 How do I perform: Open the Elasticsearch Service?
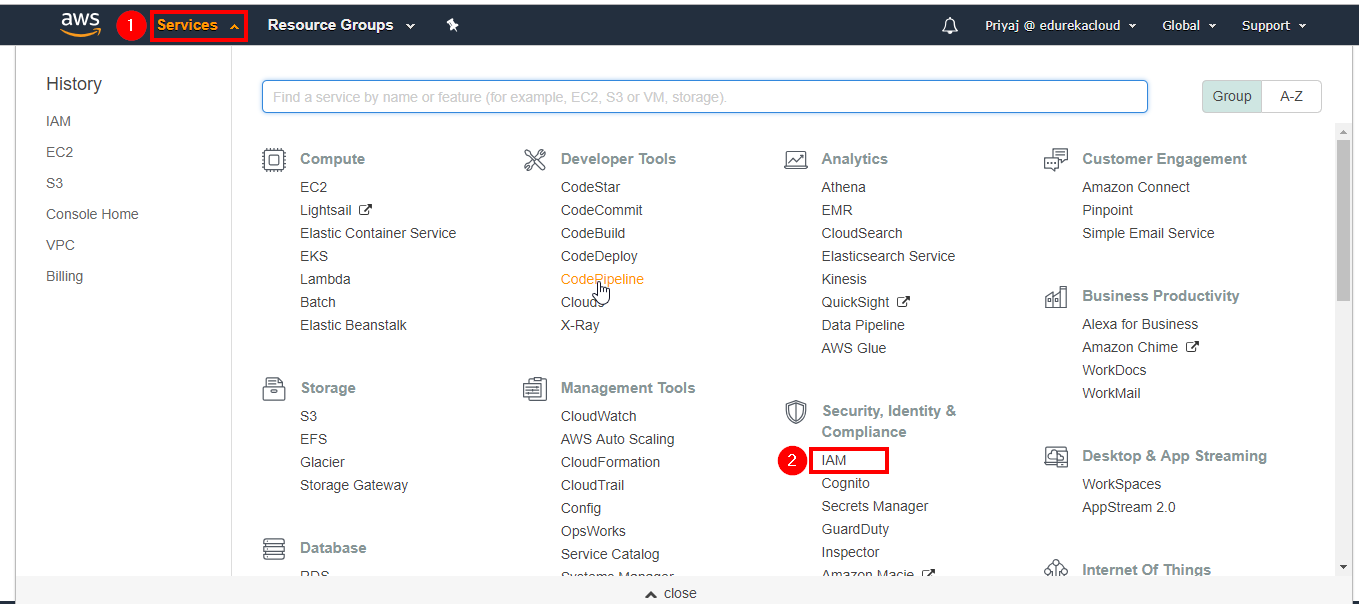click(888, 256)
